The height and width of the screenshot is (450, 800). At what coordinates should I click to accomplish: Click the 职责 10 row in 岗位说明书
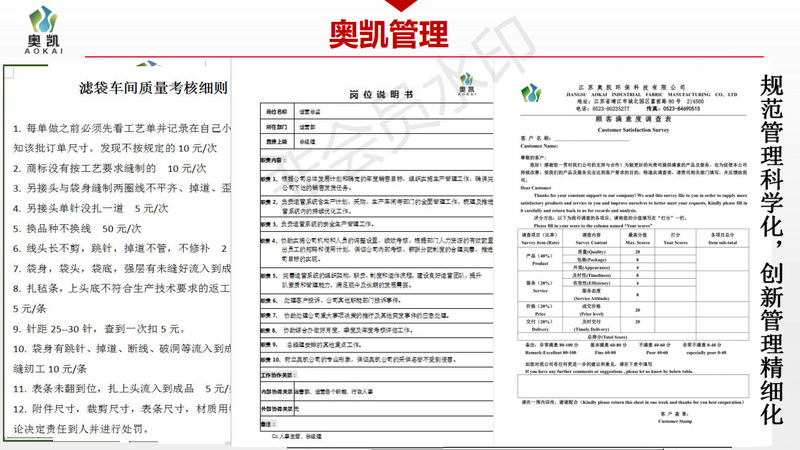click(x=377, y=360)
